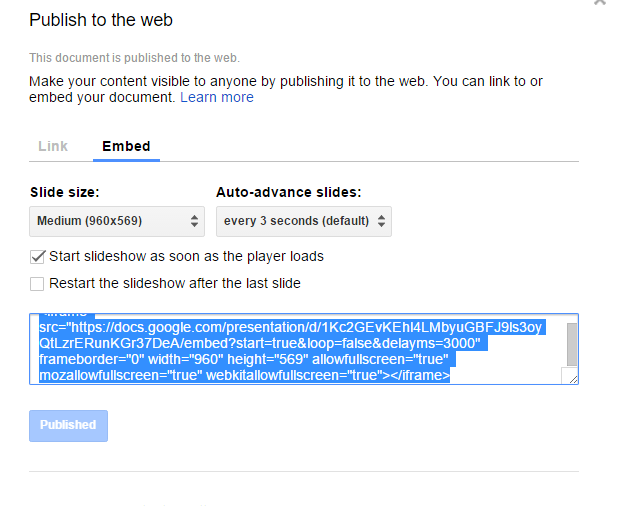Viewport: 620px width, 506px height.
Task: Close the Publish to the web dialog
Action: coord(600,2)
